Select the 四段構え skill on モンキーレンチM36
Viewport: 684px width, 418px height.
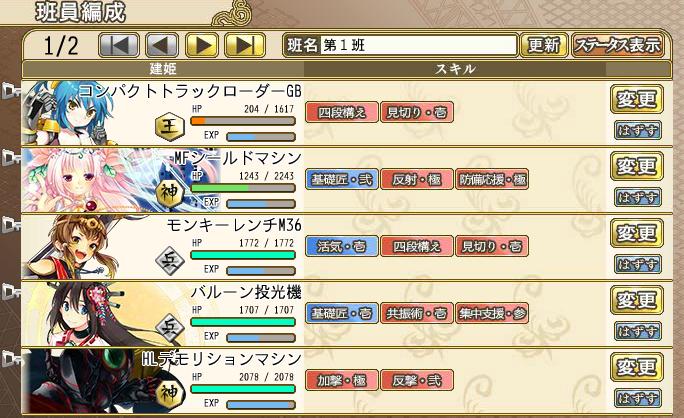(417, 246)
